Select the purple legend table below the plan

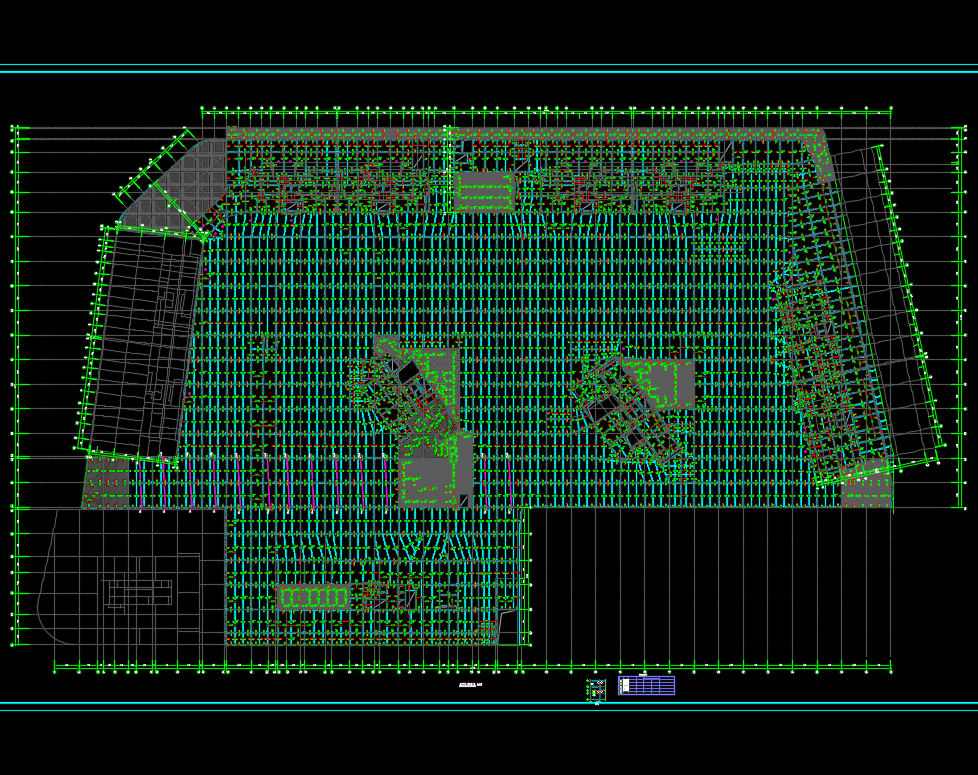646,685
